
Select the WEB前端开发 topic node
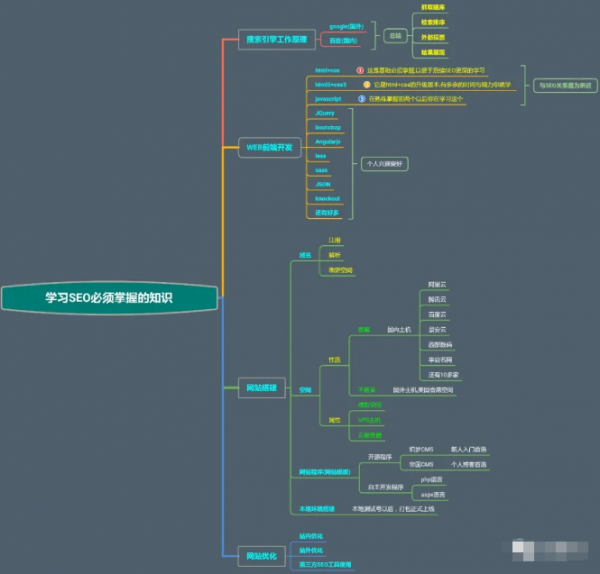coord(270,147)
